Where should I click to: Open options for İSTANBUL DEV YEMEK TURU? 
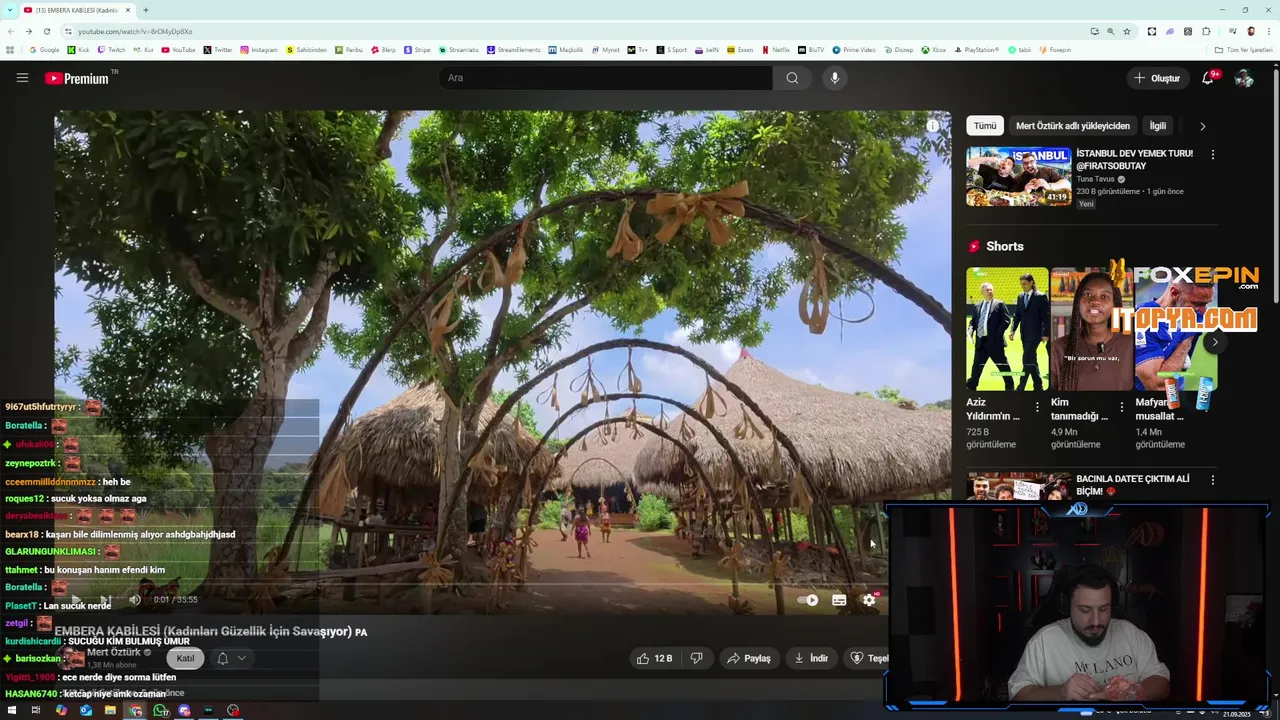[x=1212, y=155]
